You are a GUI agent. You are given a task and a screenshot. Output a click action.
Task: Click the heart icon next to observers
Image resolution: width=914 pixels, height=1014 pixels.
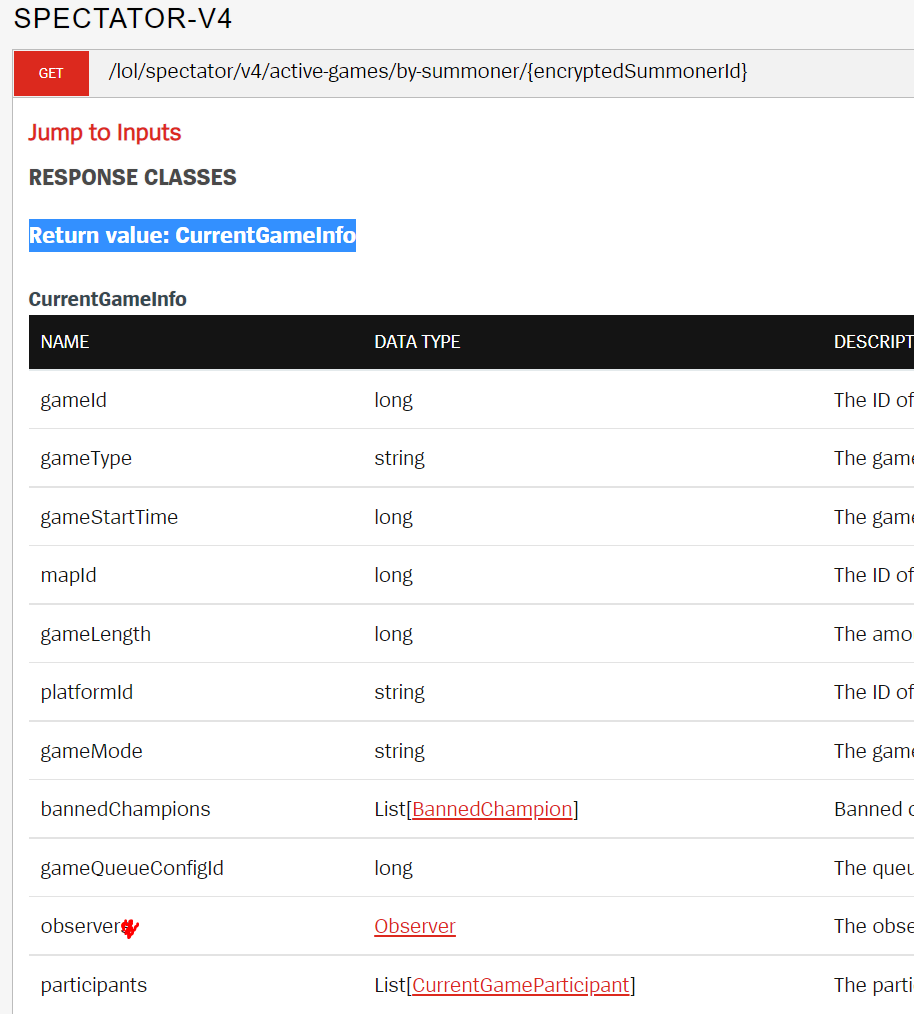(x=128, y=928)
